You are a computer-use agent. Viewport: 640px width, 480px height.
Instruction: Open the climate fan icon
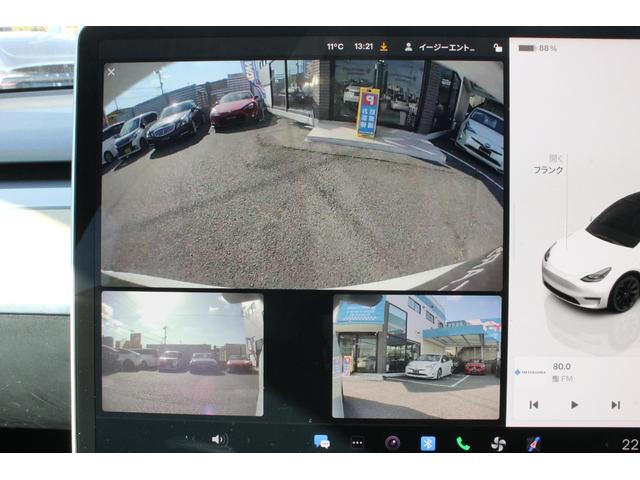click(x=498, y=443)
